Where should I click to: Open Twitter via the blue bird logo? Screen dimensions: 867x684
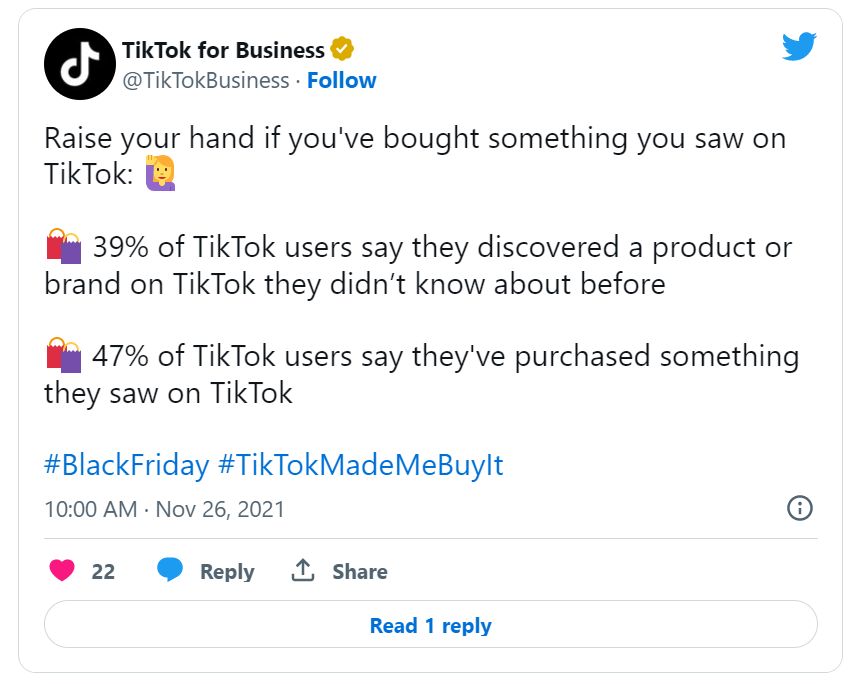coord(799,46)
